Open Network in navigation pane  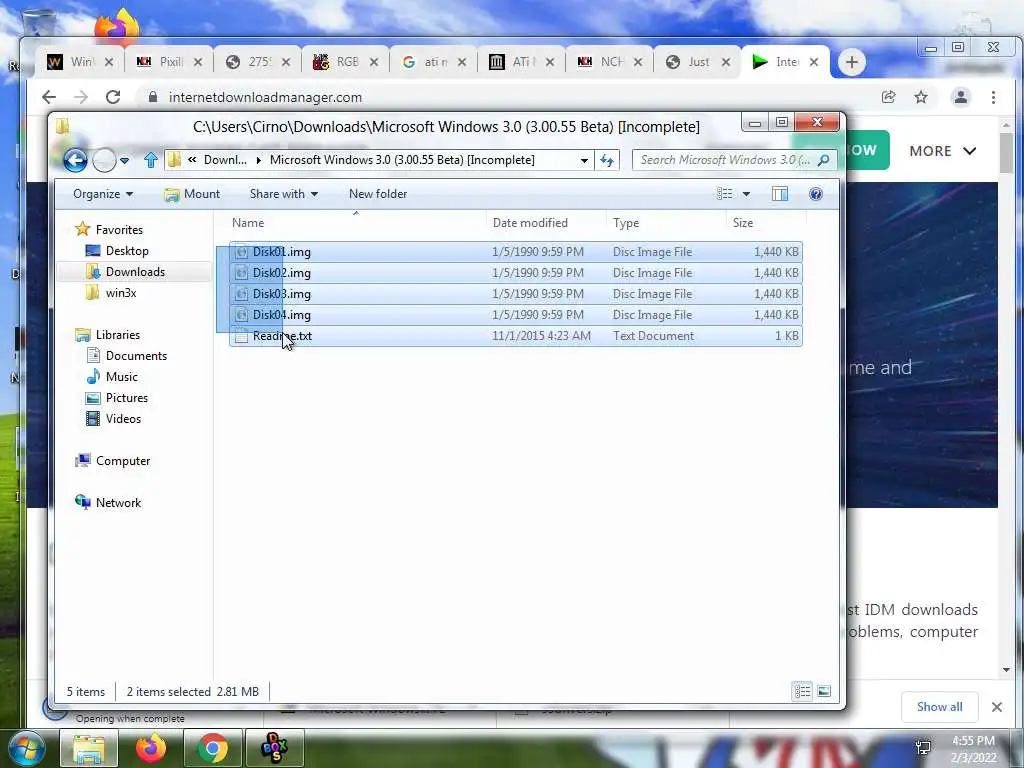click(118, 503)
